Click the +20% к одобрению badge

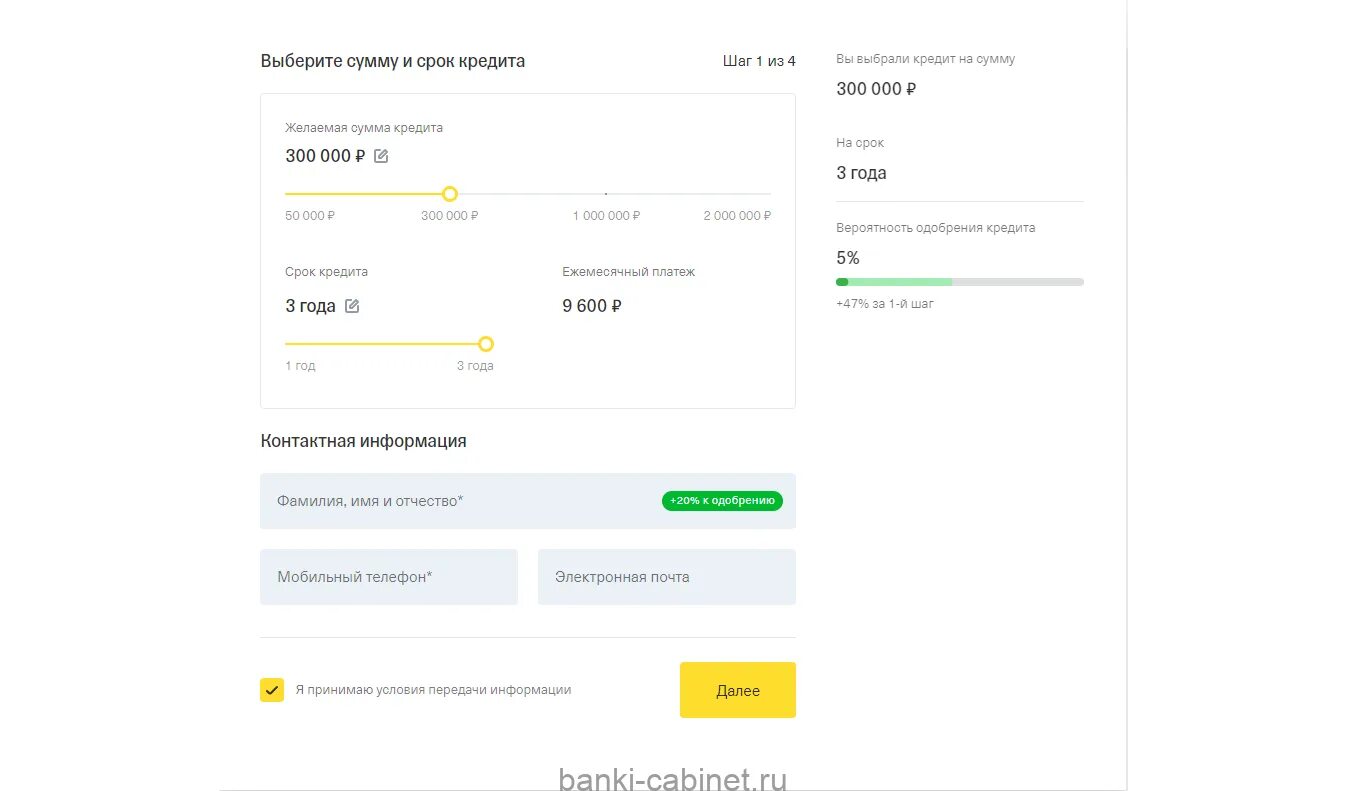(722, 501)
